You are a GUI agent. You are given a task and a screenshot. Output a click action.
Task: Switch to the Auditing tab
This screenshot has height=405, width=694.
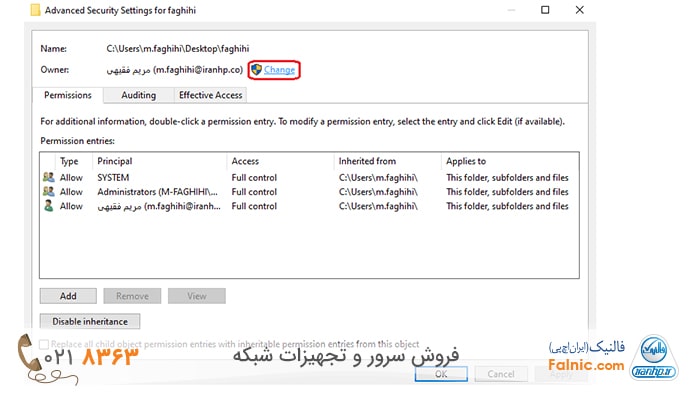138,95
